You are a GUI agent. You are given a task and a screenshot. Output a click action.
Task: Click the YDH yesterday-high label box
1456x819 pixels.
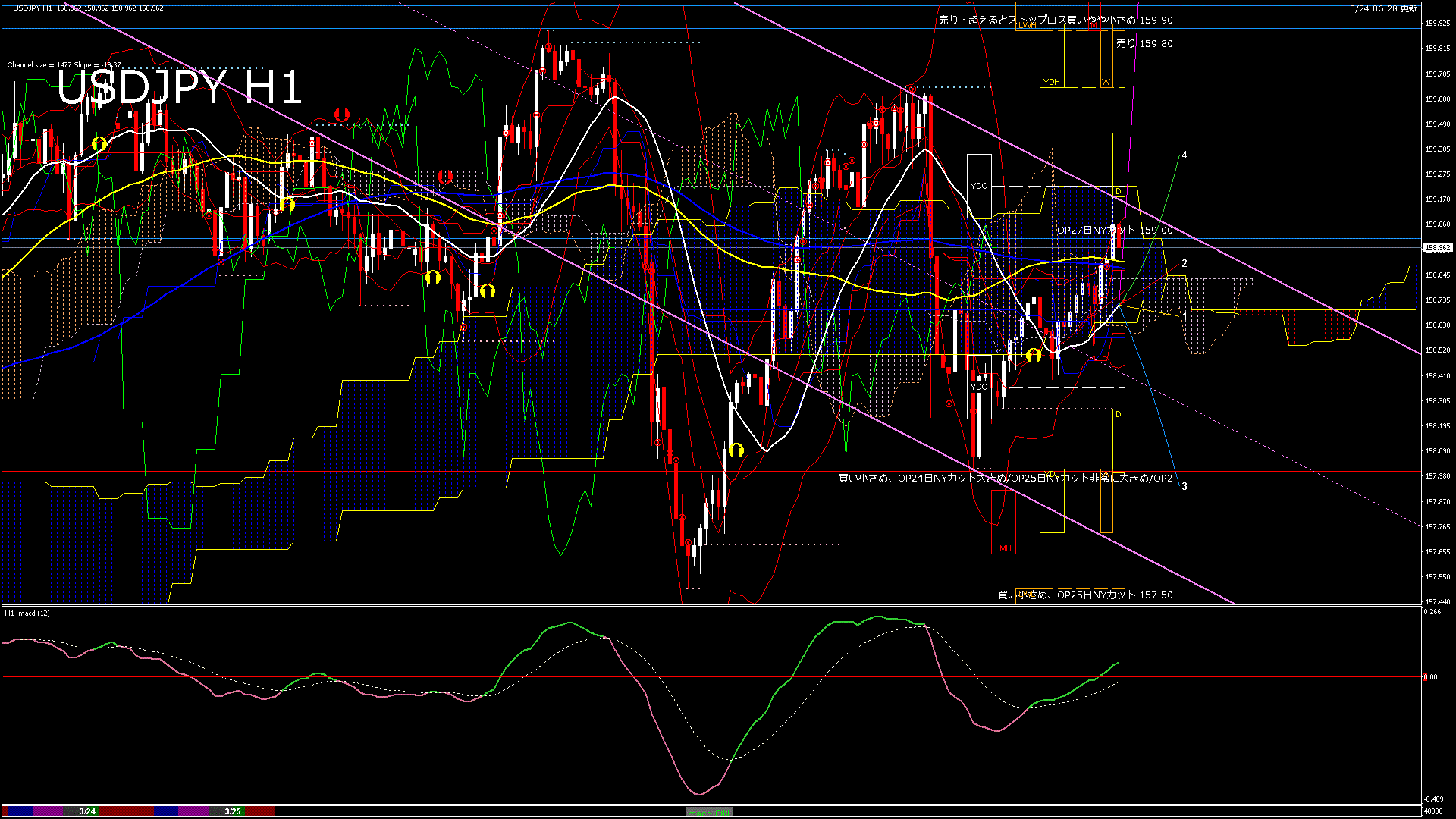pyautogui.click(x=1051, y=82)
